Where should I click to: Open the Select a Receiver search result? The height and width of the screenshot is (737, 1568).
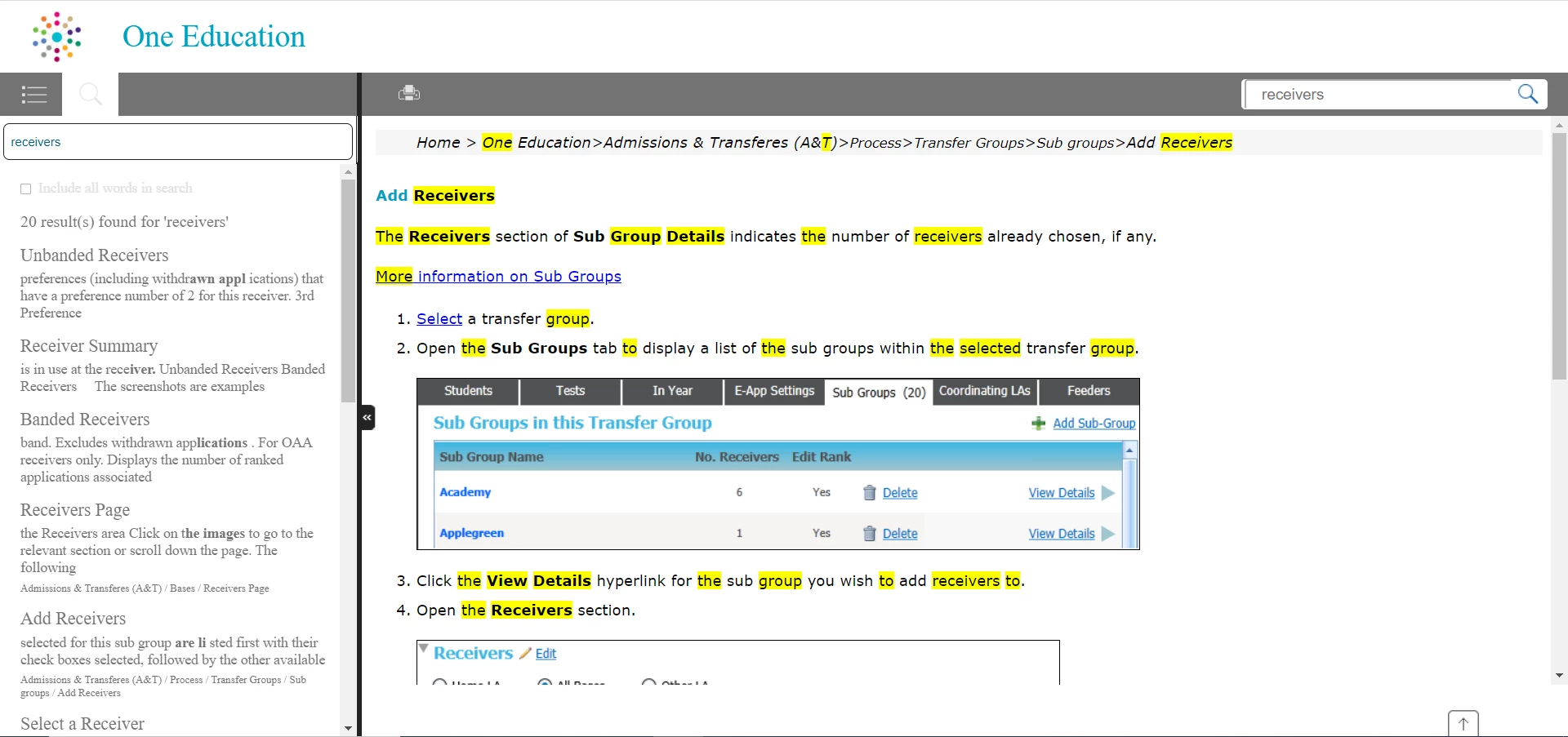point(82,724)
